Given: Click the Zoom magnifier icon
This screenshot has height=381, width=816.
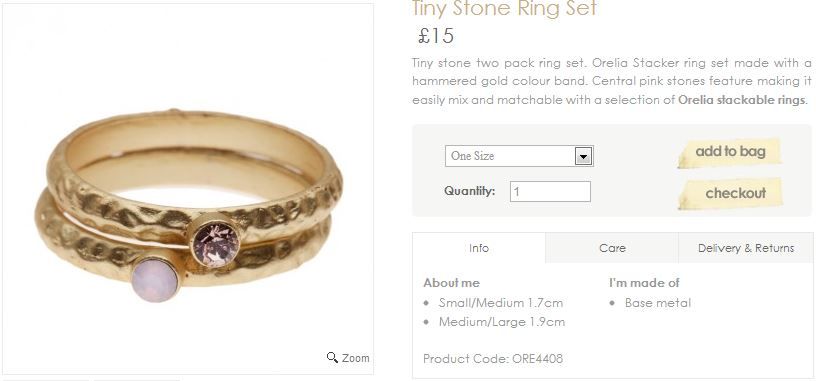Looking at the screenshot, I should tap(332, 358).
